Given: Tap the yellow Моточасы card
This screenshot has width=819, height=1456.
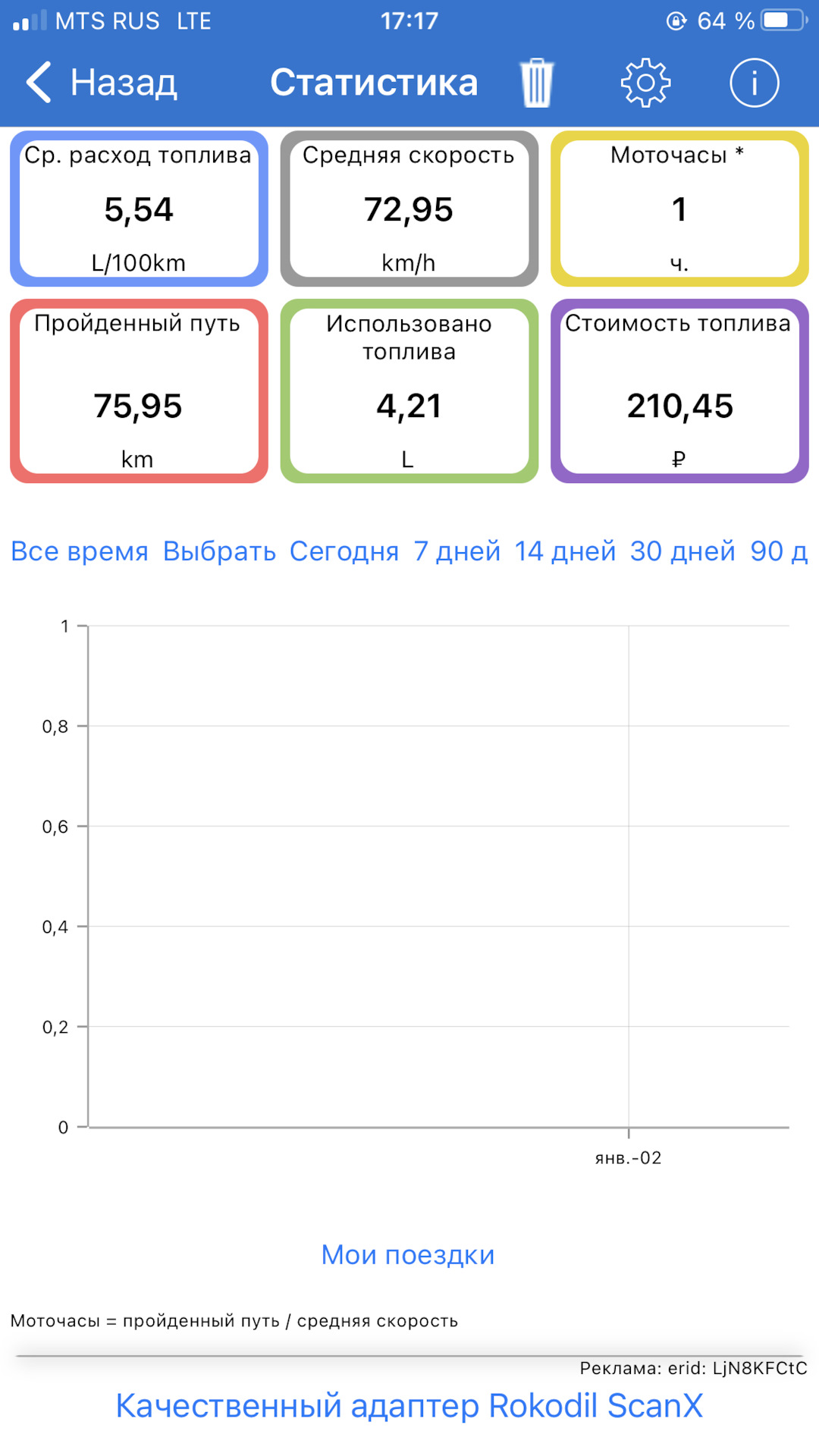Looking at the screenshot, I should click(x=679, y=209).
